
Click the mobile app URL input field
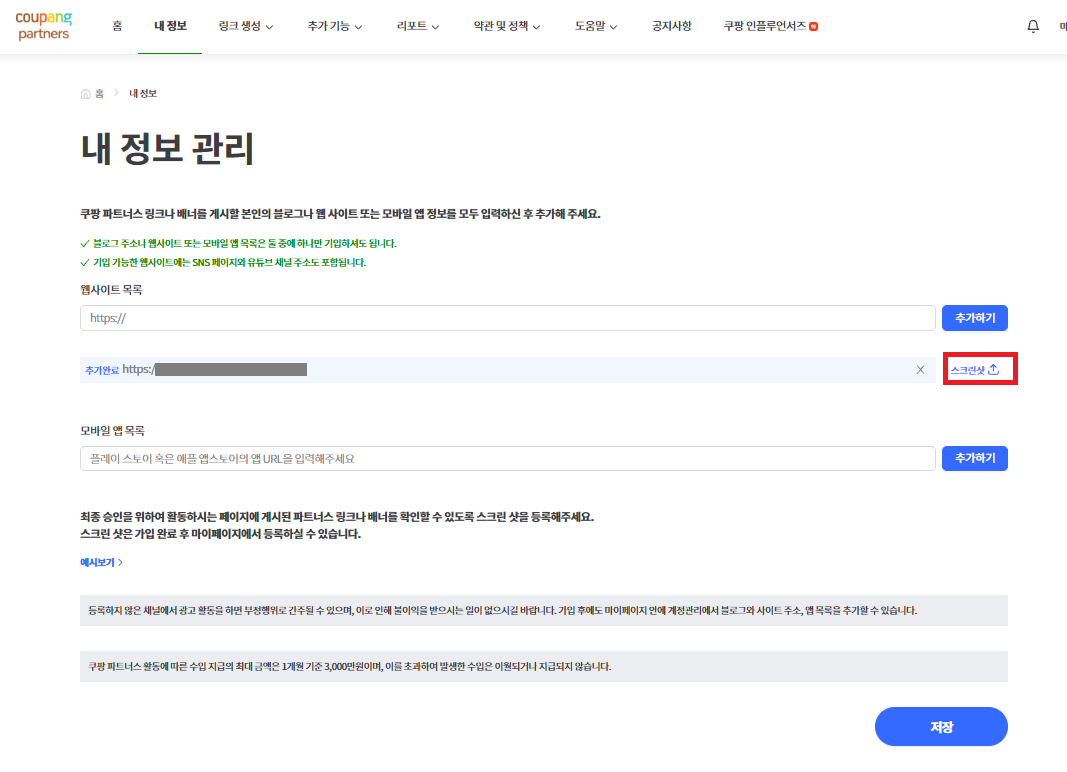[508, 459]
